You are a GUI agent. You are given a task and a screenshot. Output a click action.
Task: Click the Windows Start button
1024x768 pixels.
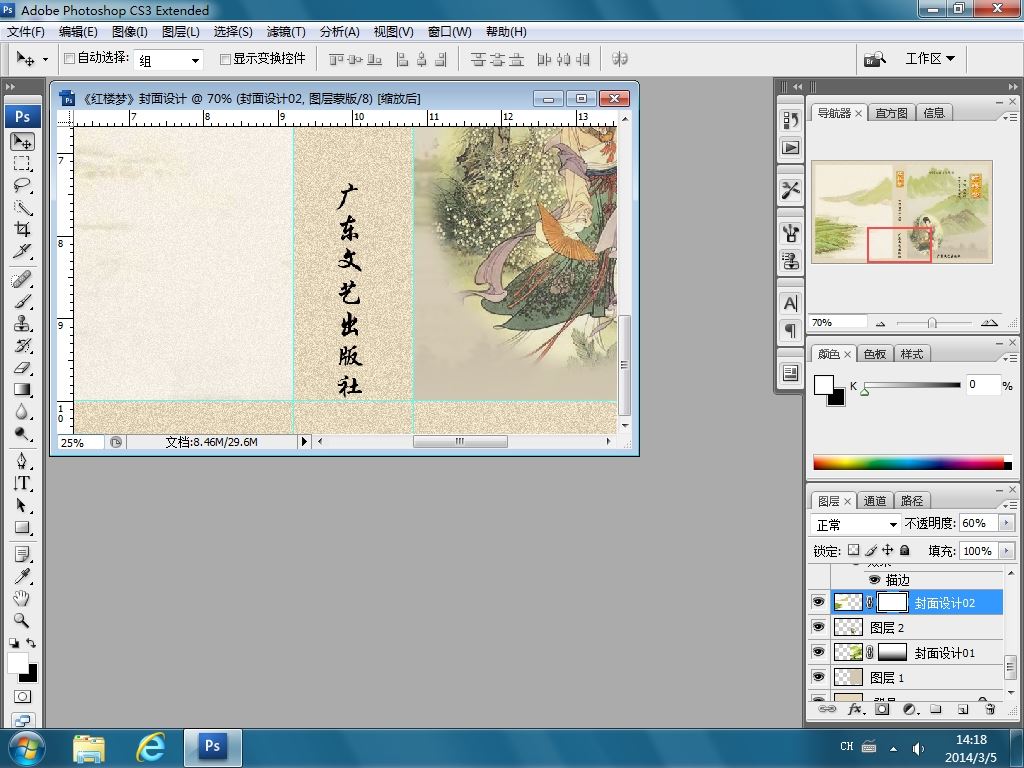27,748
